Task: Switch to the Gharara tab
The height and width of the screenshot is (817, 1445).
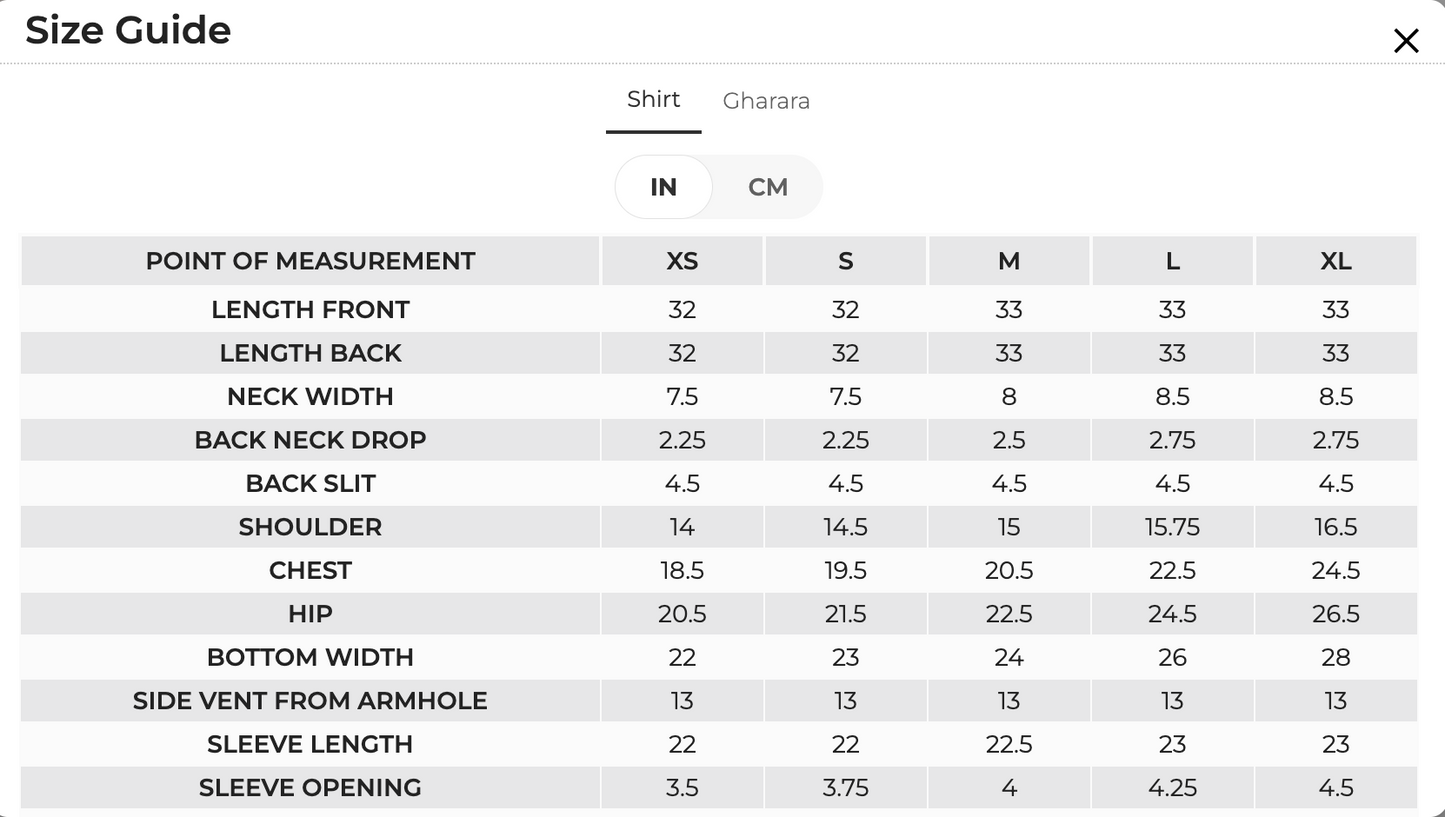Action: pos(766,101)
